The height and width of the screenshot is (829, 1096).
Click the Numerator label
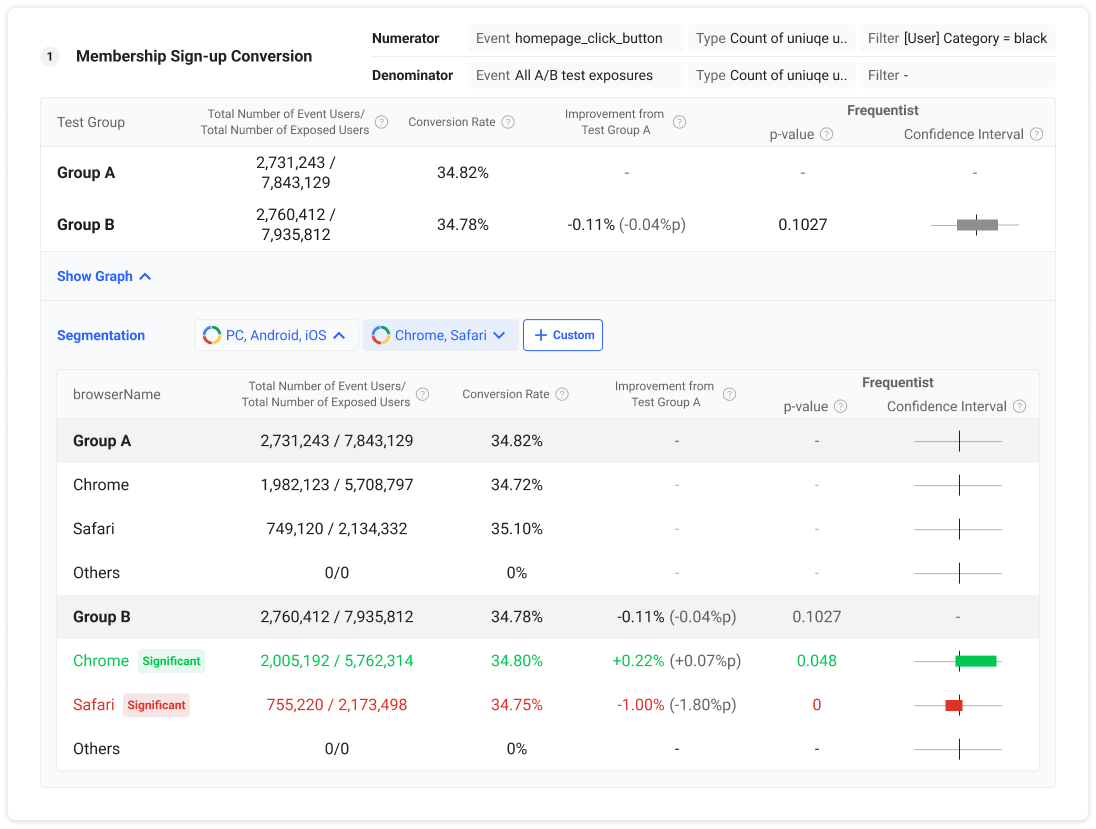tap(405, 38)
